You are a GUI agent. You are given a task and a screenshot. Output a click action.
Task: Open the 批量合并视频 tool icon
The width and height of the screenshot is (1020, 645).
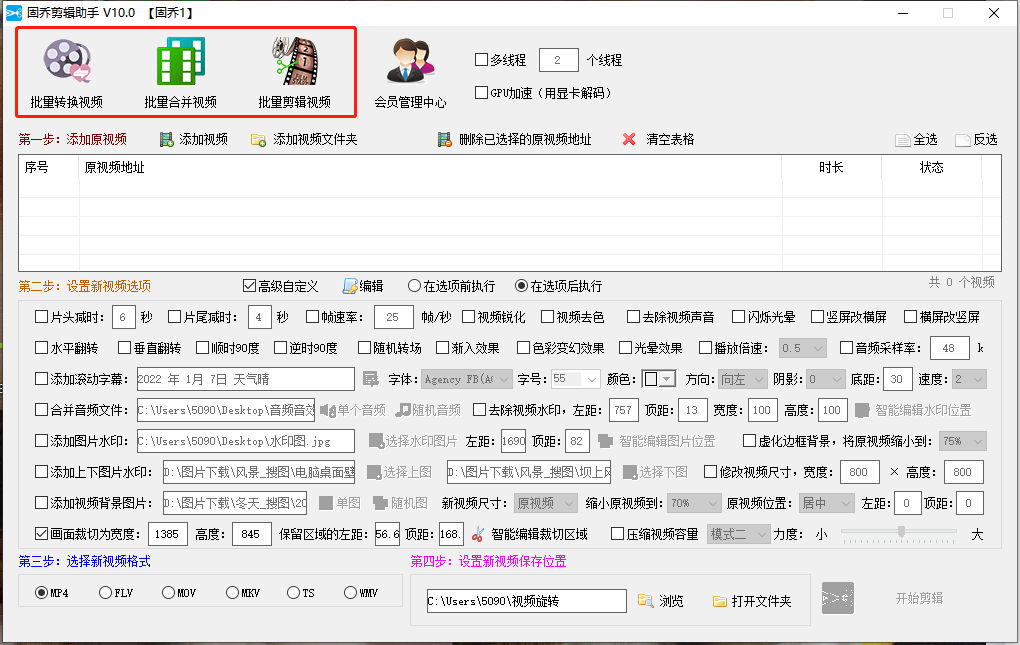(x=181, y=61)
